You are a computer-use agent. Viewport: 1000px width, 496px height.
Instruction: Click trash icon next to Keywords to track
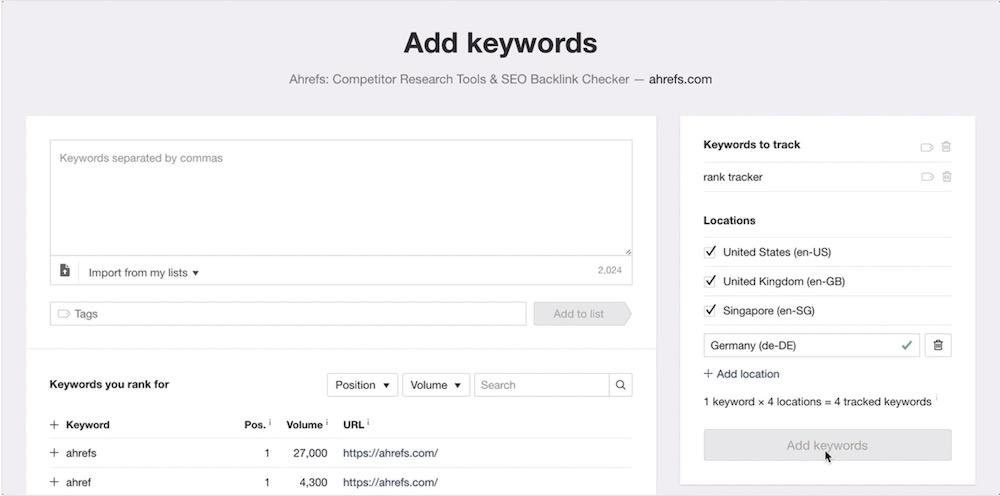pyautogui.click(x=946, y=147)
